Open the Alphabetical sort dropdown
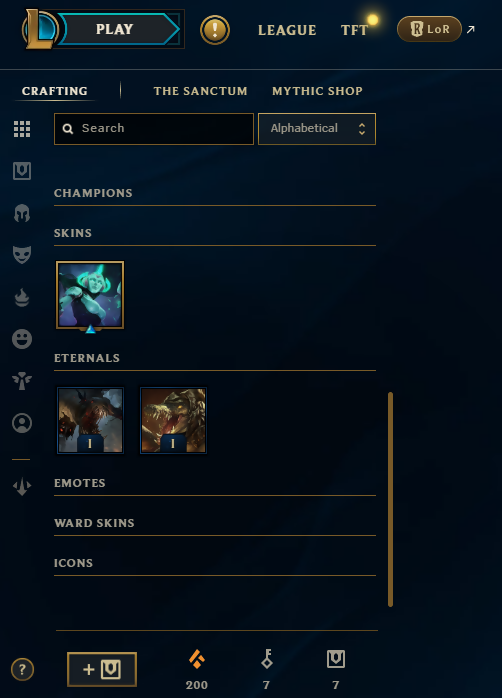 click(317, 129)
